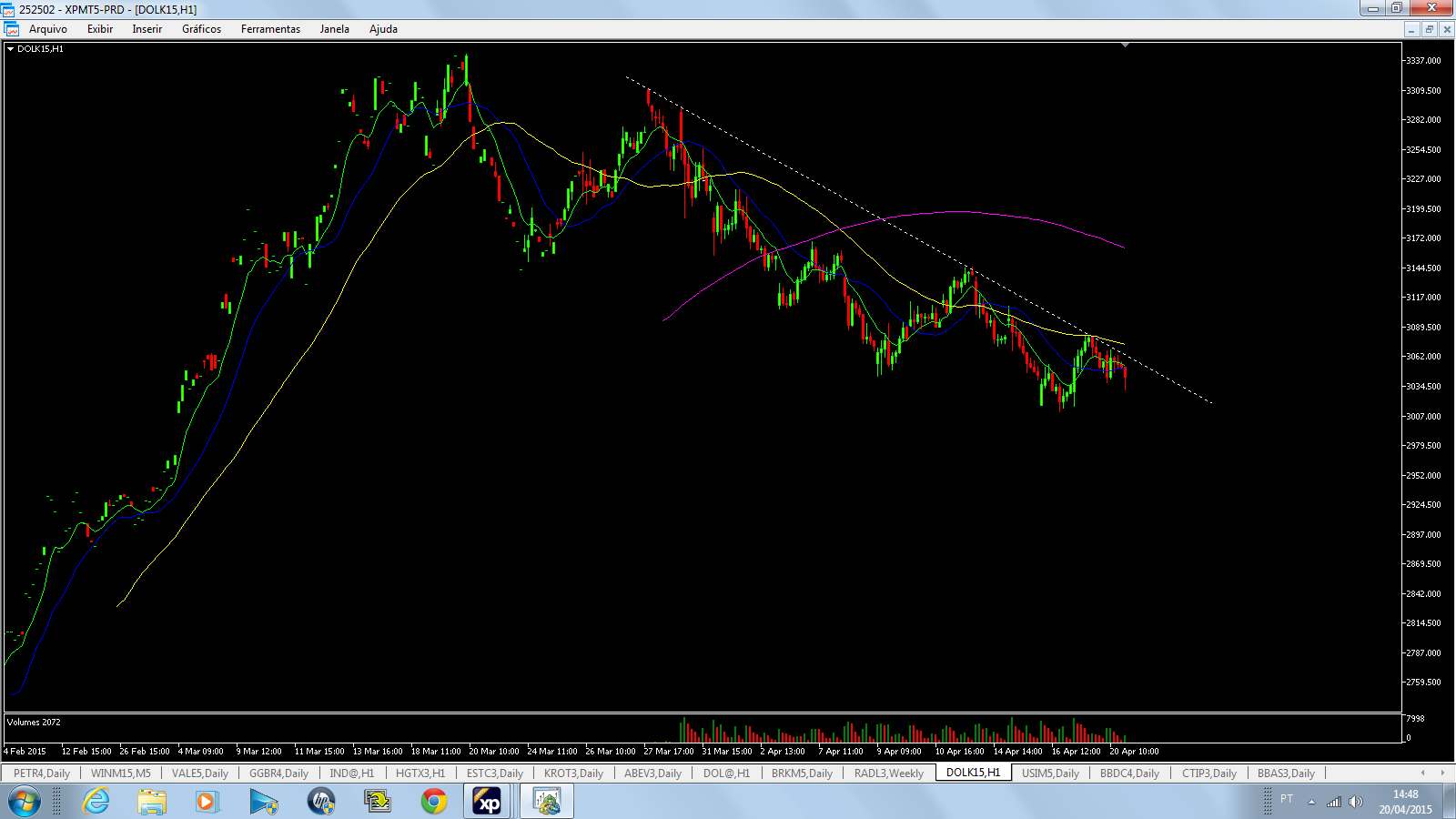Screen dimensions: 1456x819
Task: Switch to the PETR4,Daily chart tab
Action: click(41, 773)
